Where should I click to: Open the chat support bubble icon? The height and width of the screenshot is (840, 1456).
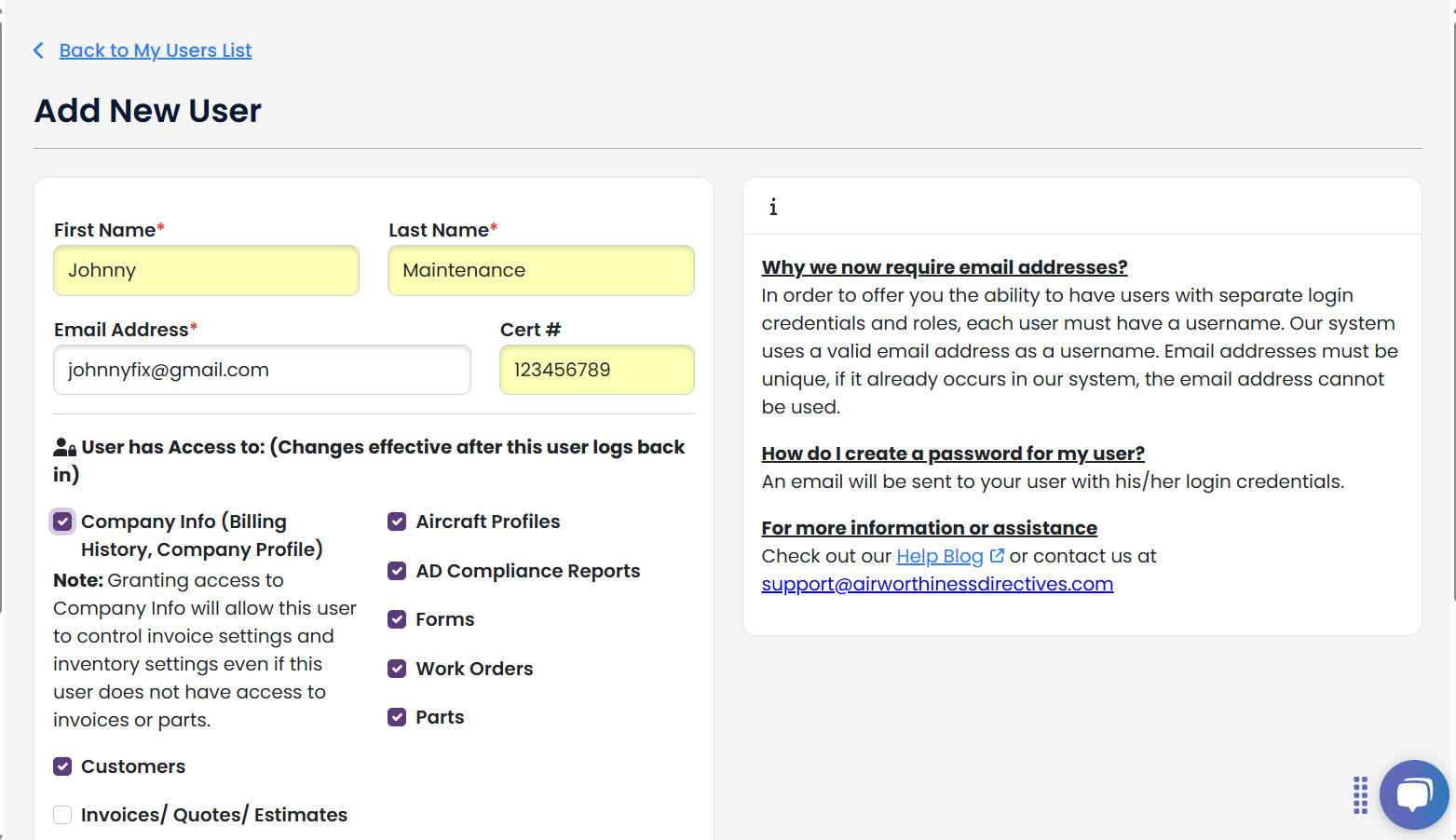coord(1414,794)
